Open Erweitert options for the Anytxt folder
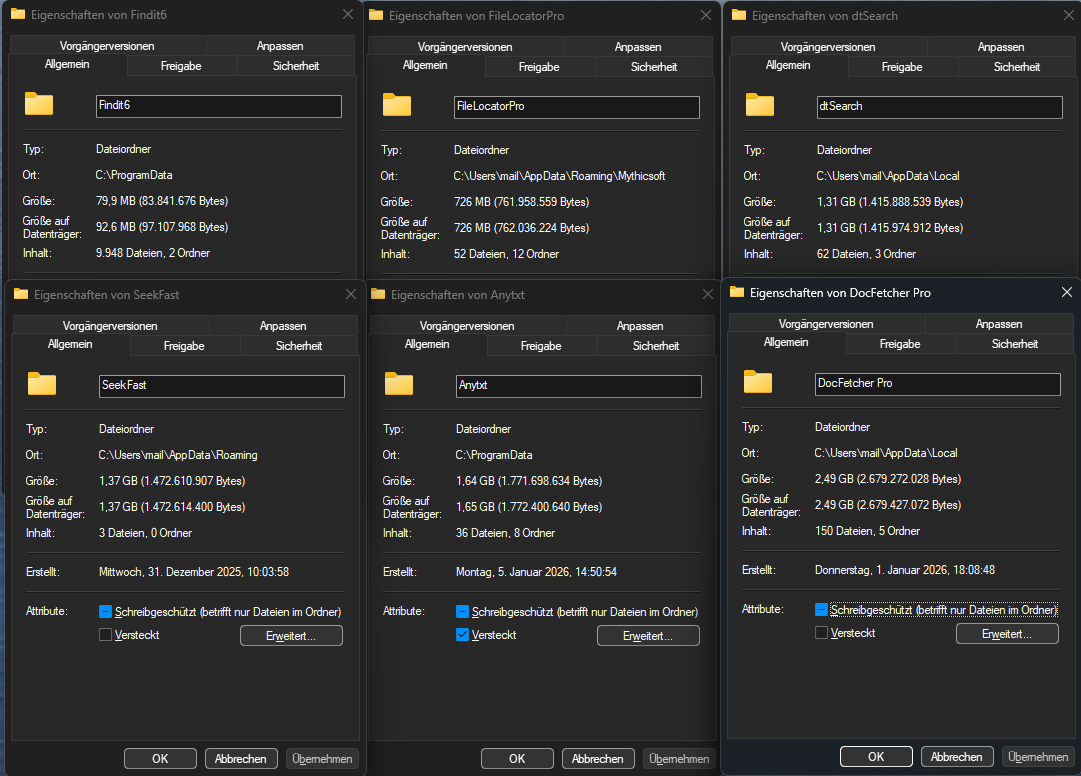The height and width of the screenshot is (776, 1081). tap(648, 635)
